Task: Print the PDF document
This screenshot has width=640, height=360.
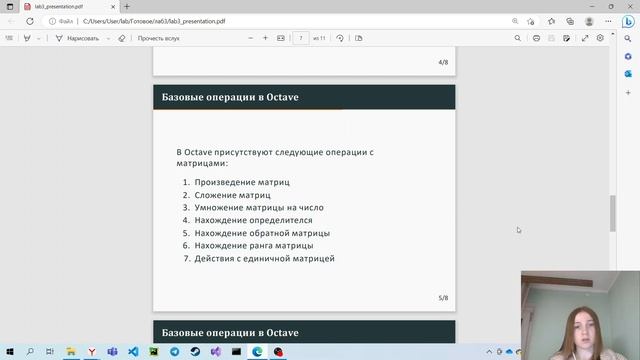Action: 536,38
